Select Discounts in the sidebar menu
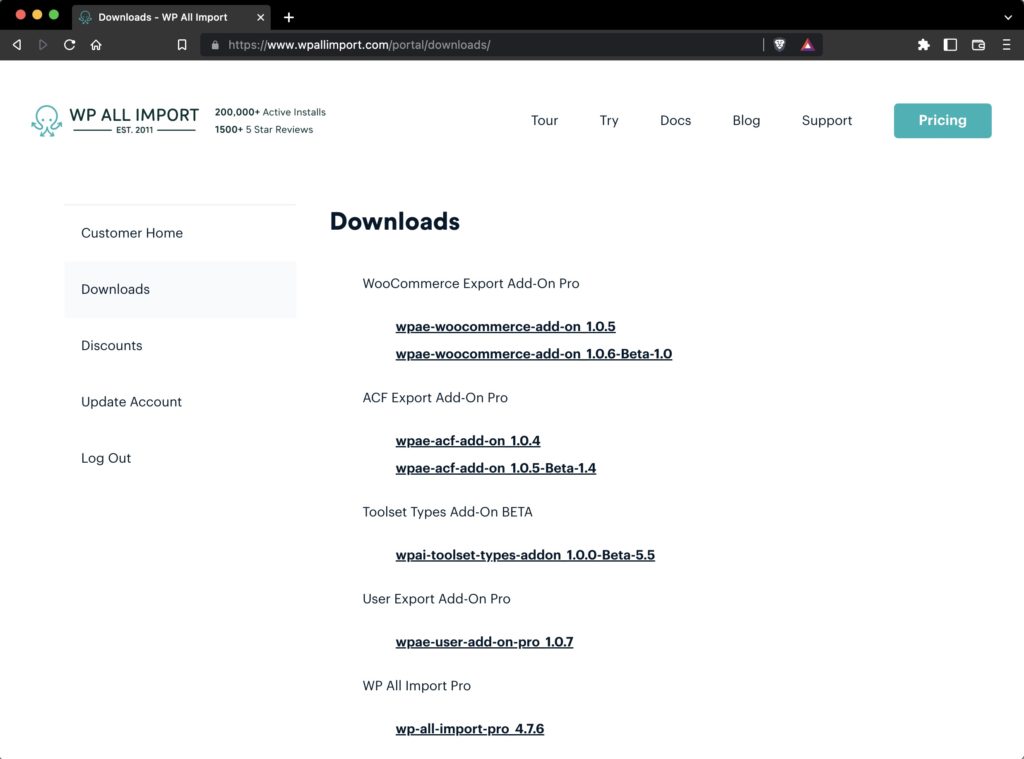Screen dimensions: 1024x759 111,345
